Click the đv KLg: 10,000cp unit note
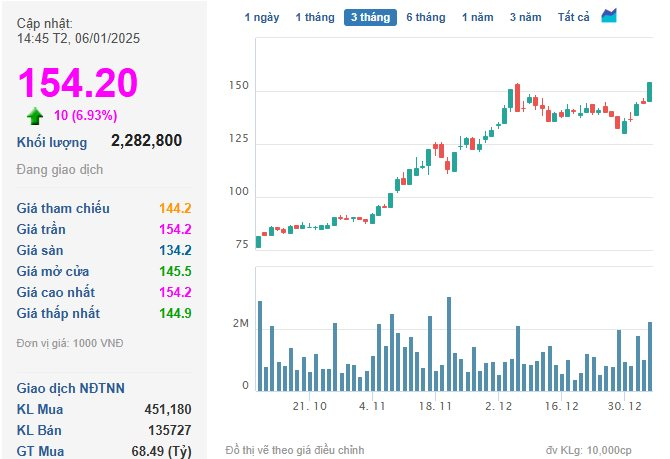Screen dimensions: 670x459 point(588,450)
